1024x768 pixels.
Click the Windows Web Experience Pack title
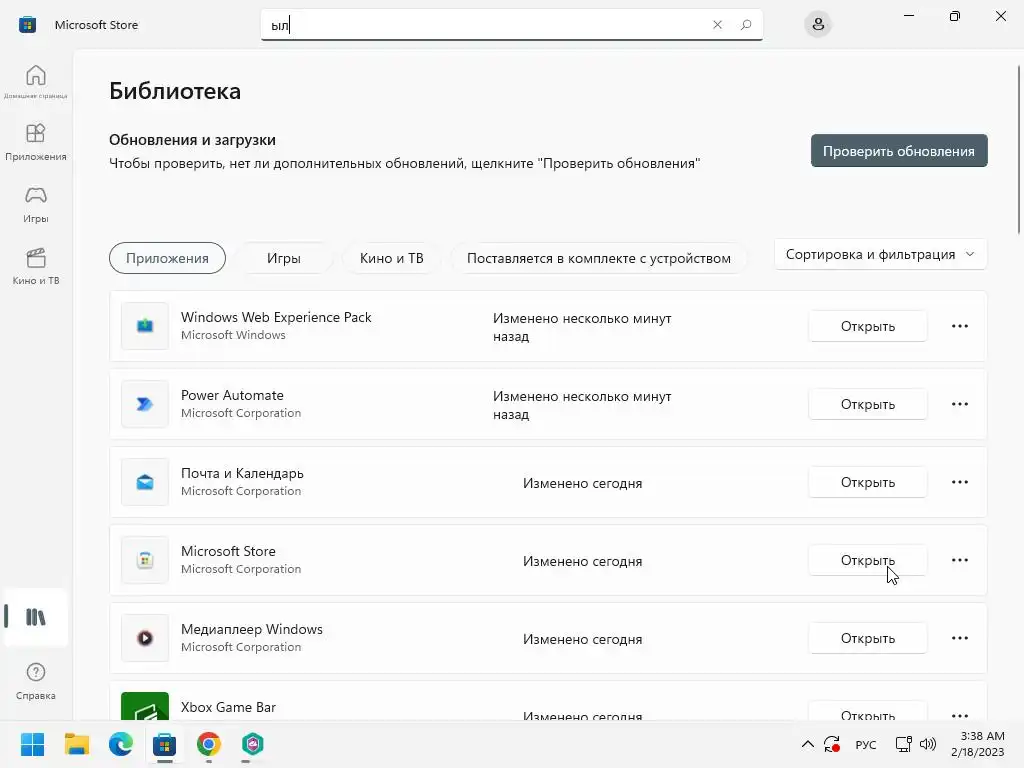276,317
